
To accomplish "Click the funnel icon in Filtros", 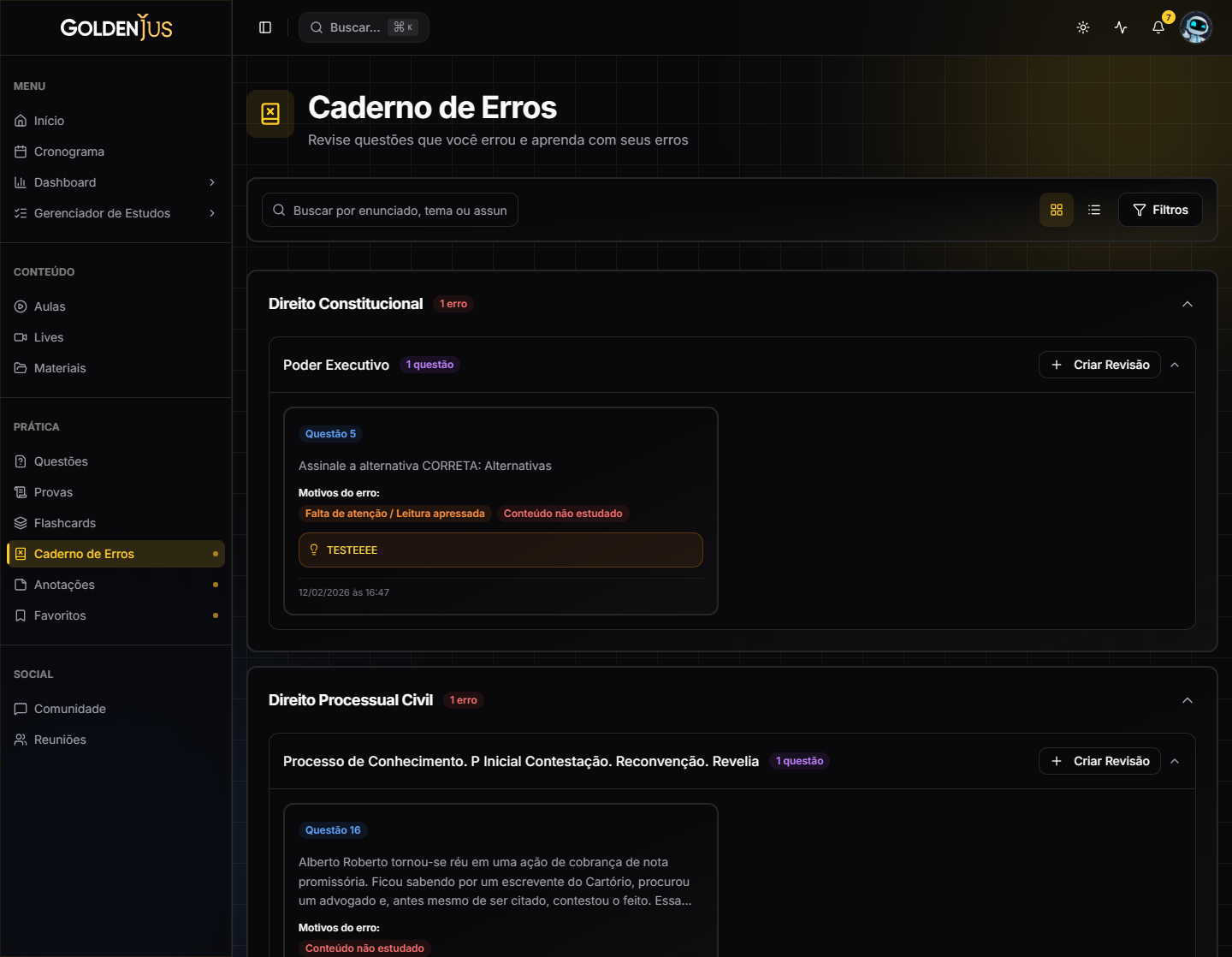I will [1140, 210].
